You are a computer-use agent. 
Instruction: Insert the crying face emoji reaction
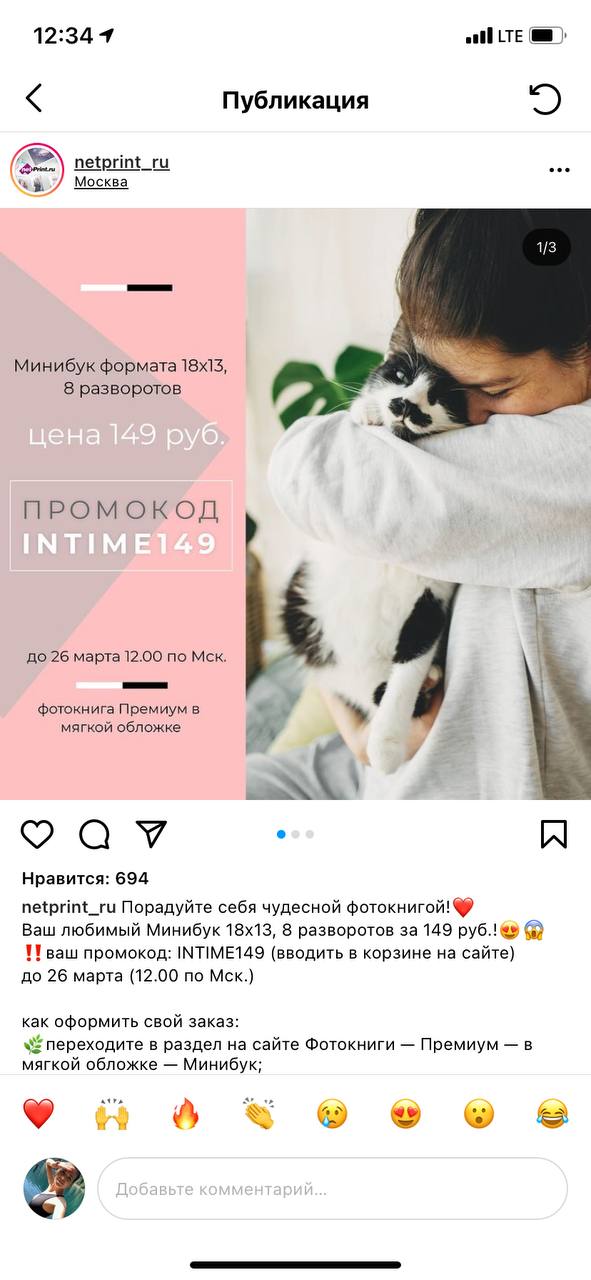pos(332,1113)
